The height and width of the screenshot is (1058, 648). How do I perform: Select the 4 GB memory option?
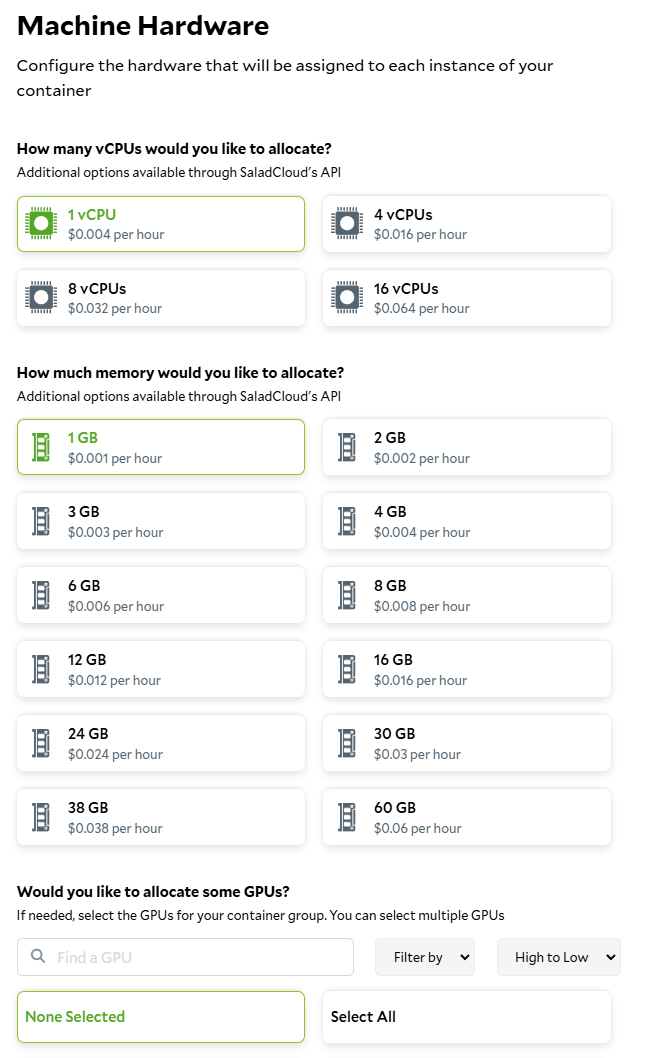tap(467, 521)
